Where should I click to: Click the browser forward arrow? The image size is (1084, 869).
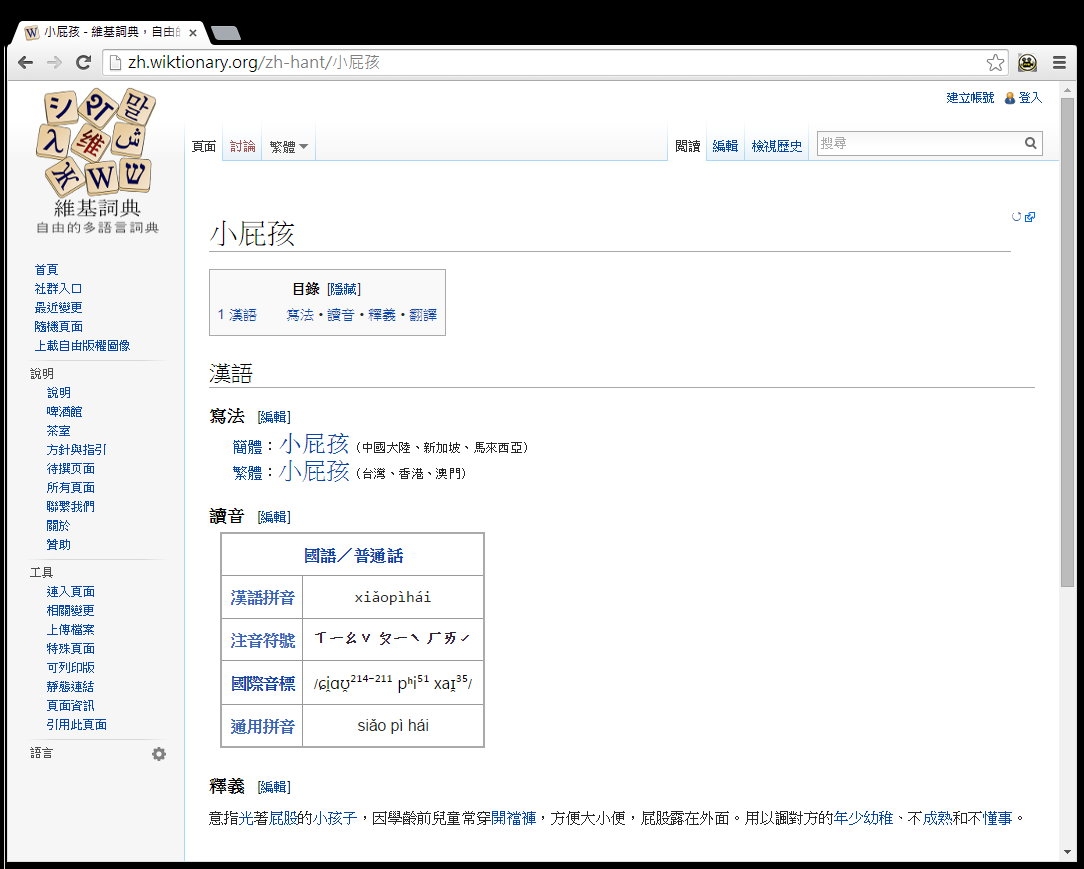click(54, 62)
